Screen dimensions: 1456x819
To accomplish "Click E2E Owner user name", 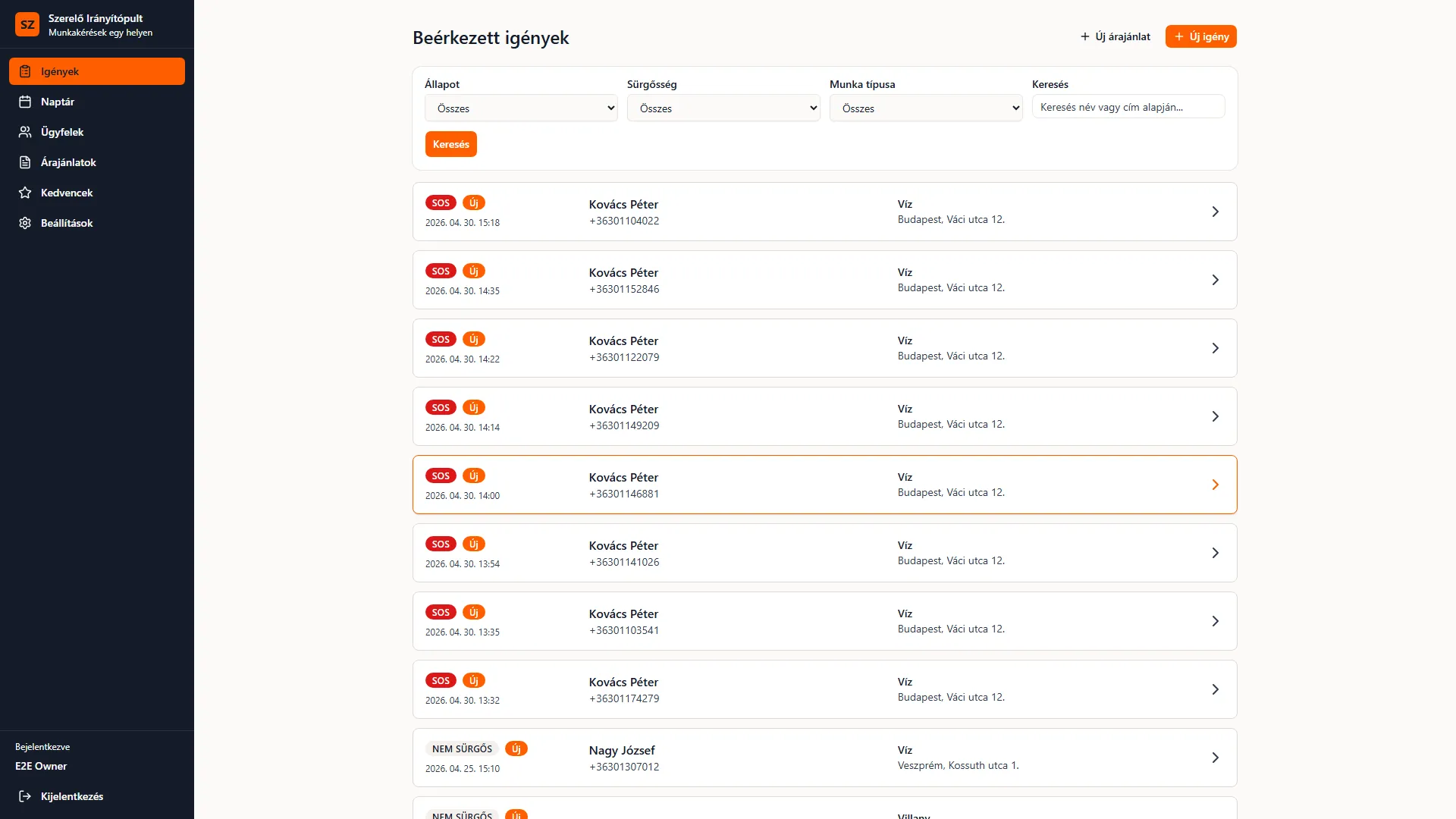I will point(41,766).
